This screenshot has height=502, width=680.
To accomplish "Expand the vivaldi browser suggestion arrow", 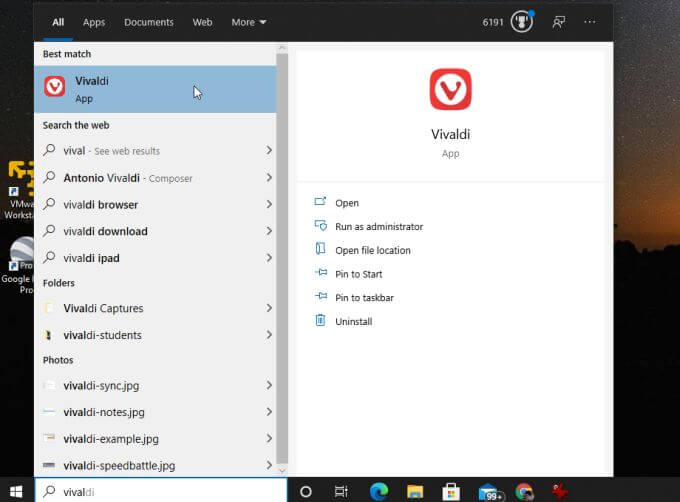I will tap(269, 205).
